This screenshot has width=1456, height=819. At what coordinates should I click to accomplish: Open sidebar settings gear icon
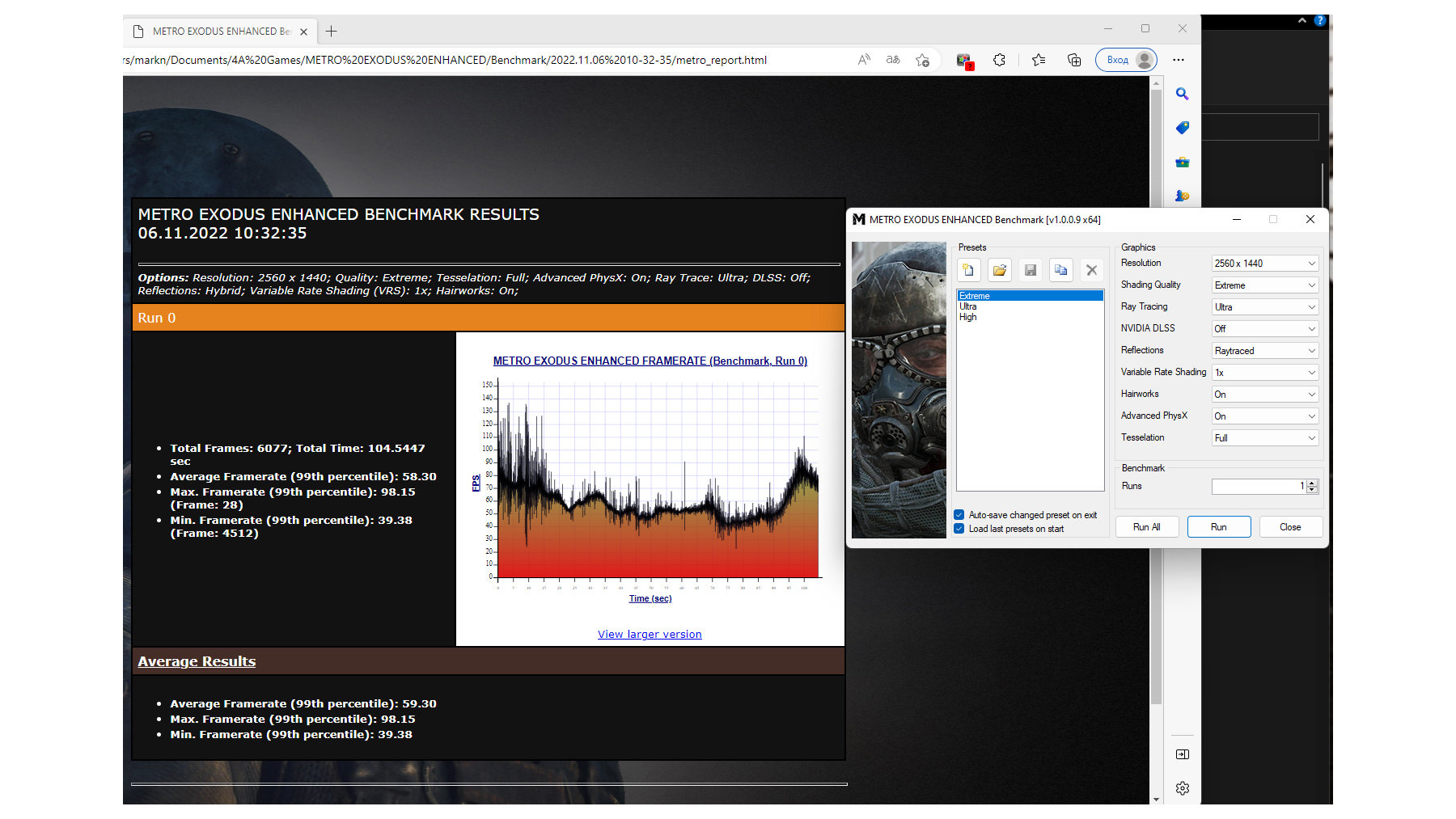click(1183, 788)
